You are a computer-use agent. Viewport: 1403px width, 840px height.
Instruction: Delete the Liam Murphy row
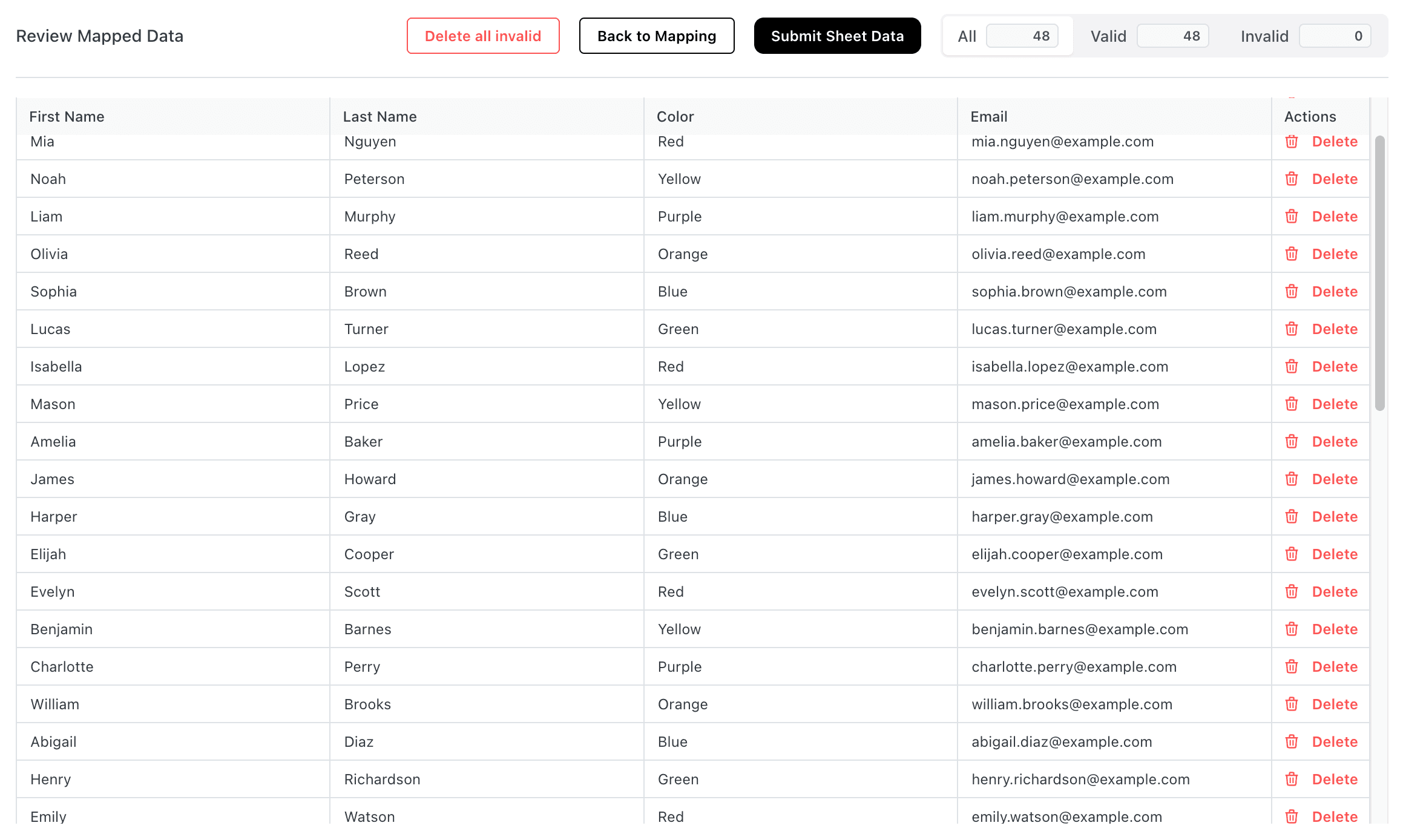point(1335,216)
